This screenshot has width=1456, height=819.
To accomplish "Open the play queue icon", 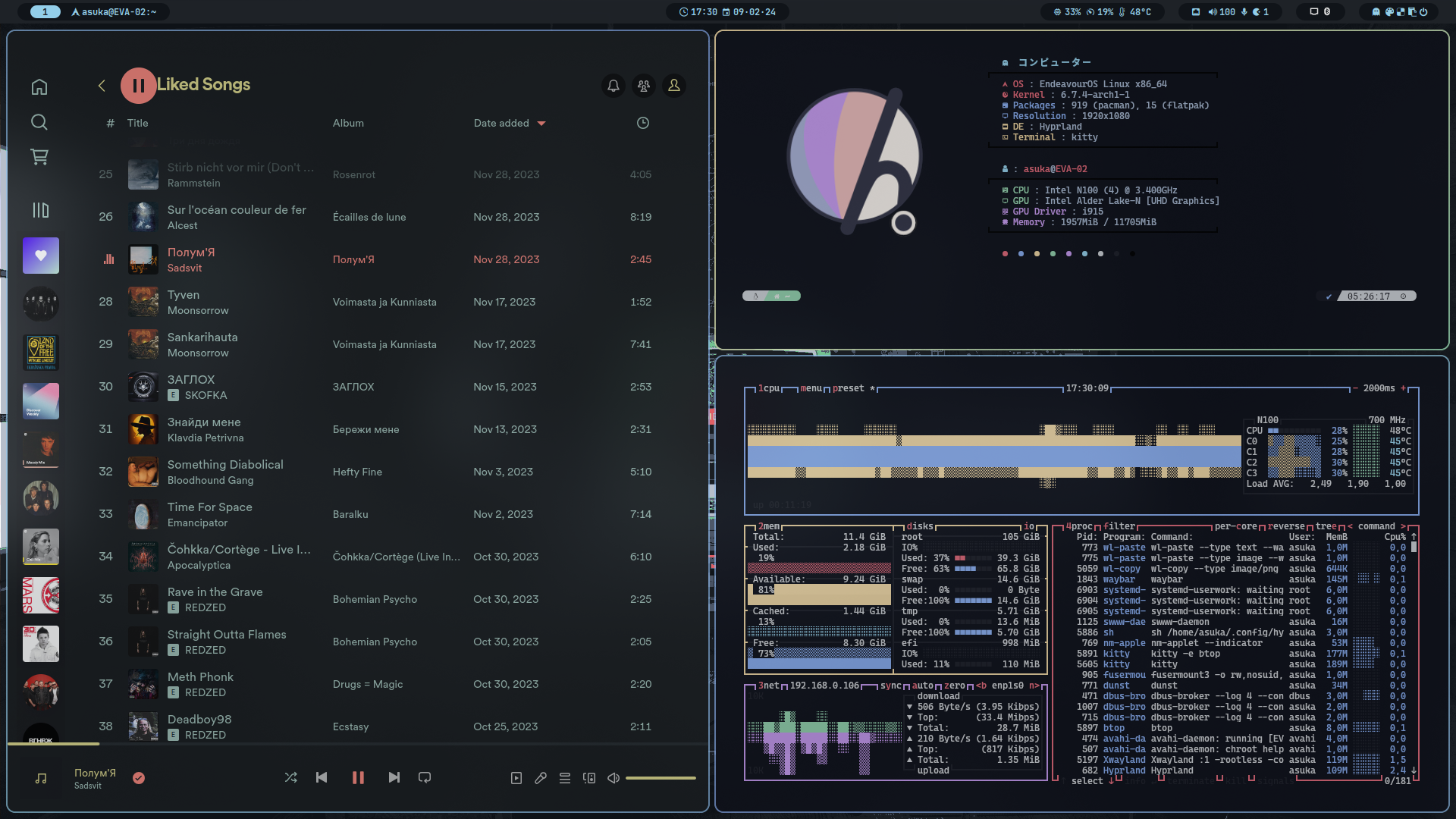I will click(565, 778).
